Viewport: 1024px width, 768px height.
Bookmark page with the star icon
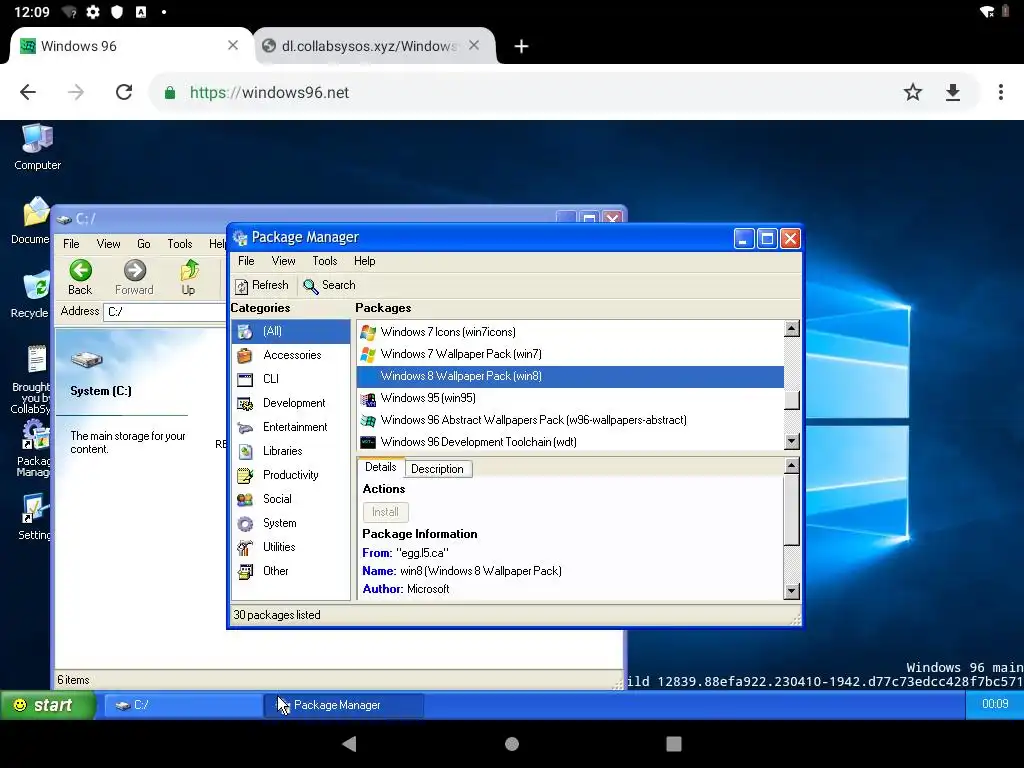912,93
